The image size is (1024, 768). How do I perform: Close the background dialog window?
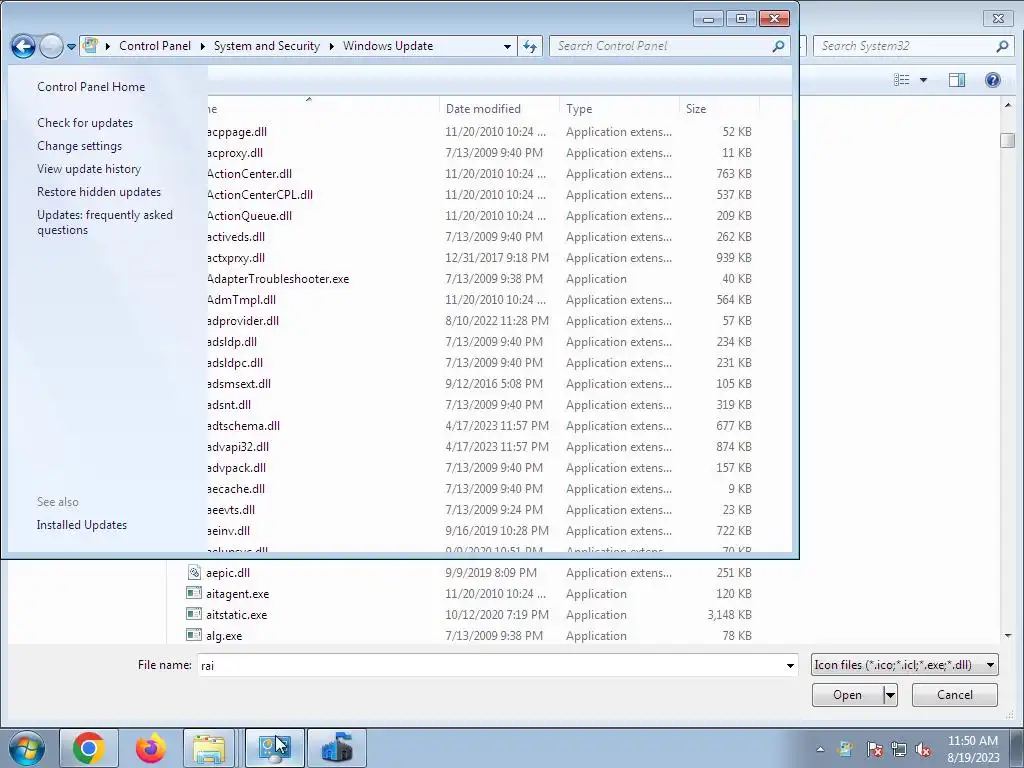[998, 18]
